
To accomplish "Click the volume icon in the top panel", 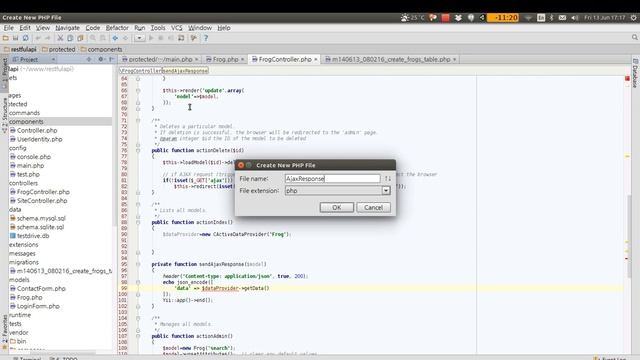I will tap(575, 18).
